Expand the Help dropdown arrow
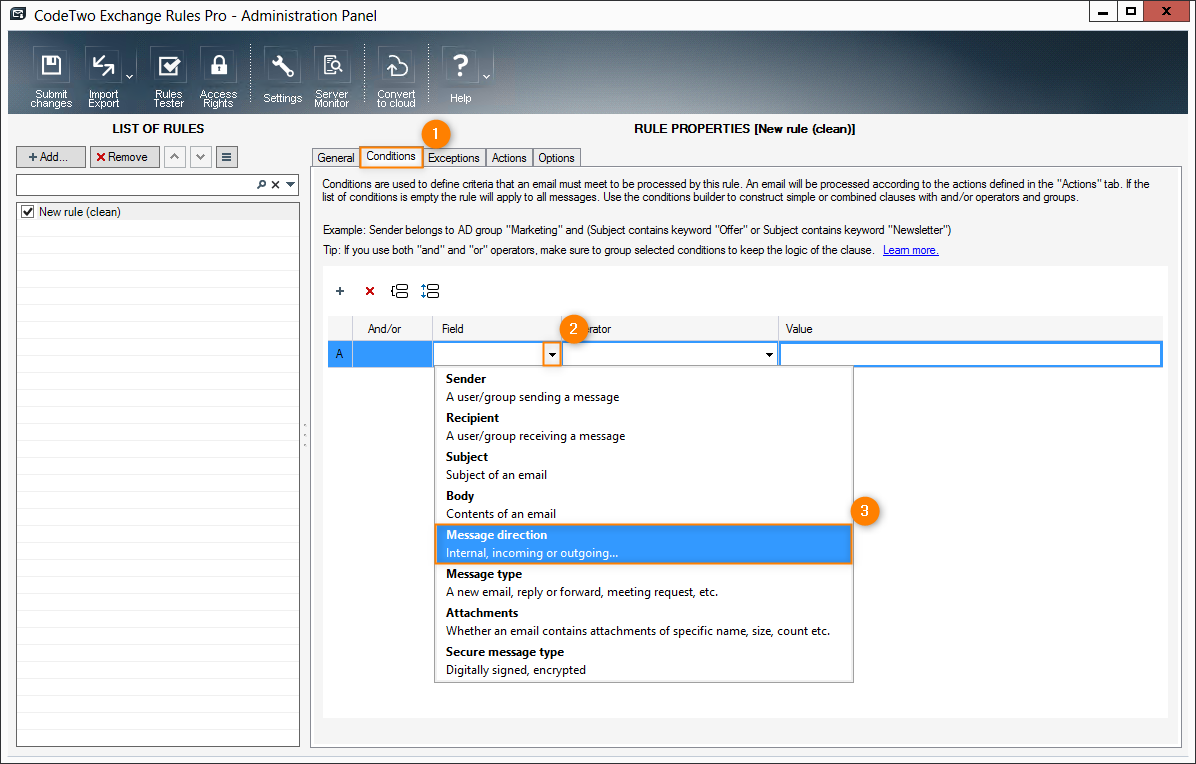 [487, 77]
